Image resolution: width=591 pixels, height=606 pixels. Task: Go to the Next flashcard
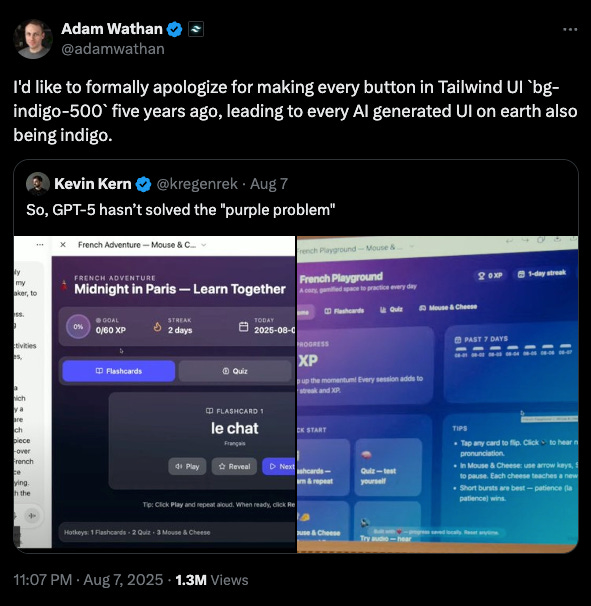[279, 466]
